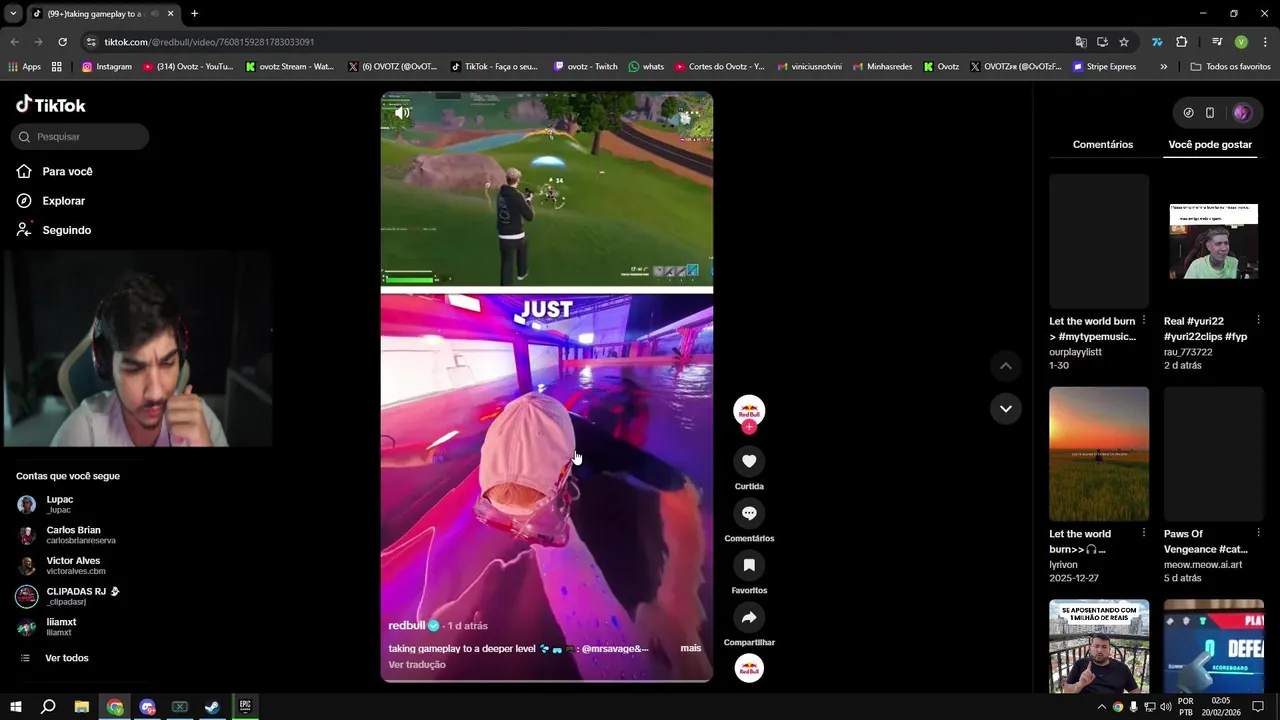
Task: Open the Todos os favoritos bookmarks folder
Action: coord(1230,67)
